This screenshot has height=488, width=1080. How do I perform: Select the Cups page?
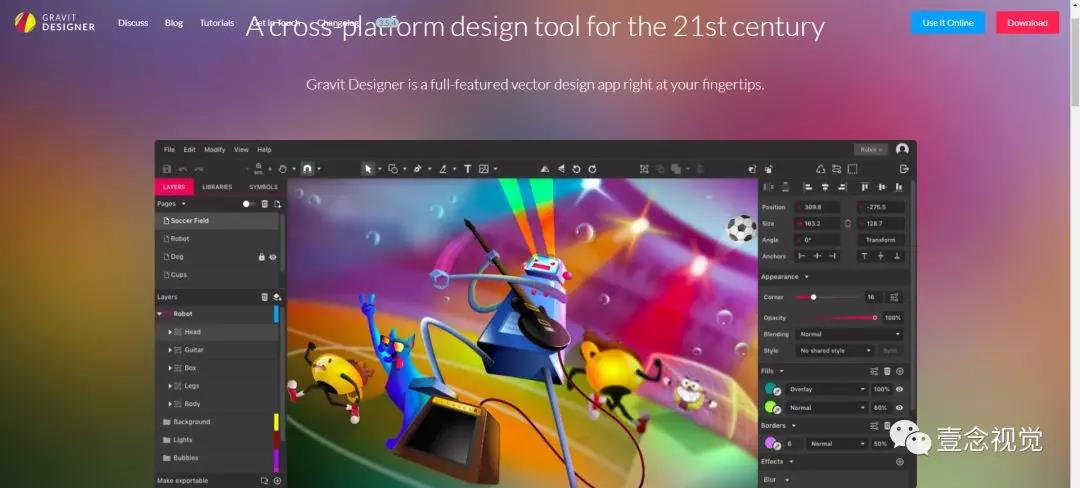click(217, 275)
